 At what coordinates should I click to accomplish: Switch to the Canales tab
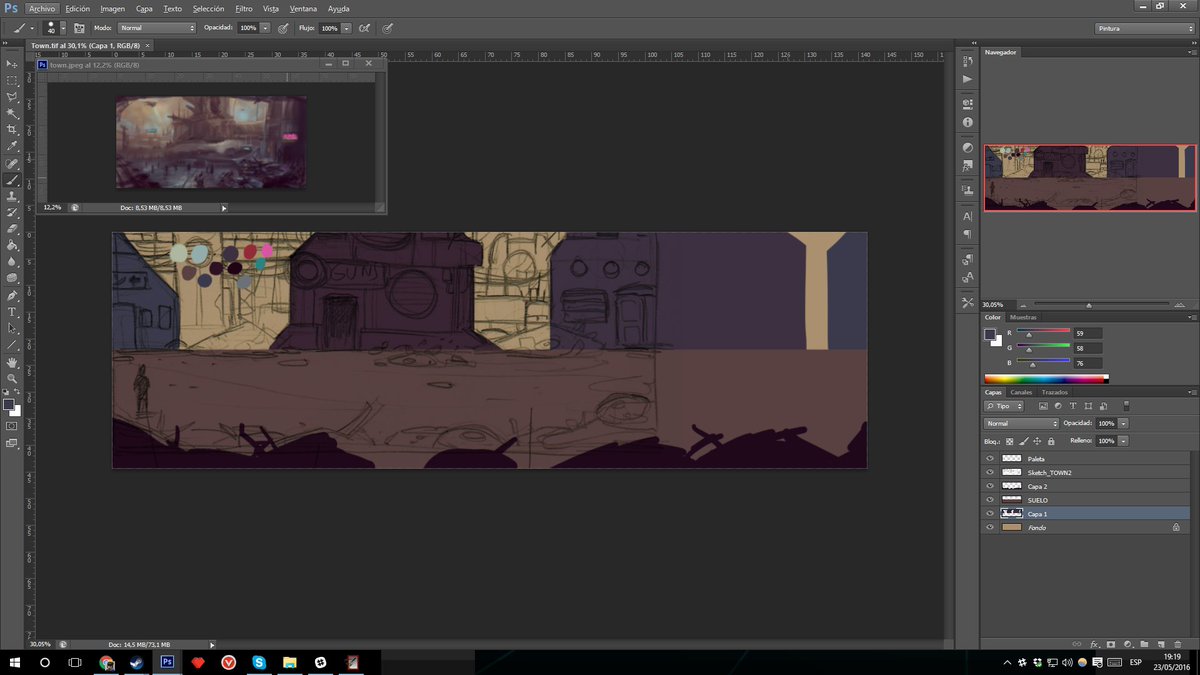[x=1020, y=392]
